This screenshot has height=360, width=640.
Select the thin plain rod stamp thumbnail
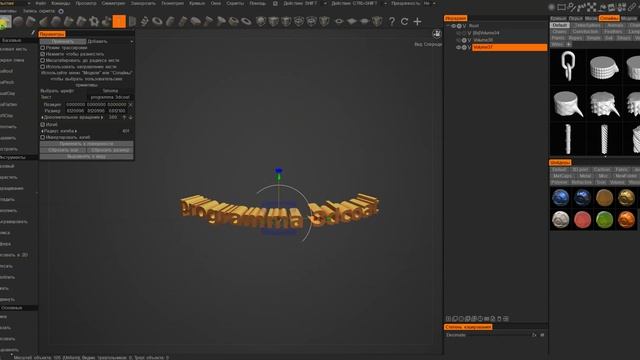[568, 139]
